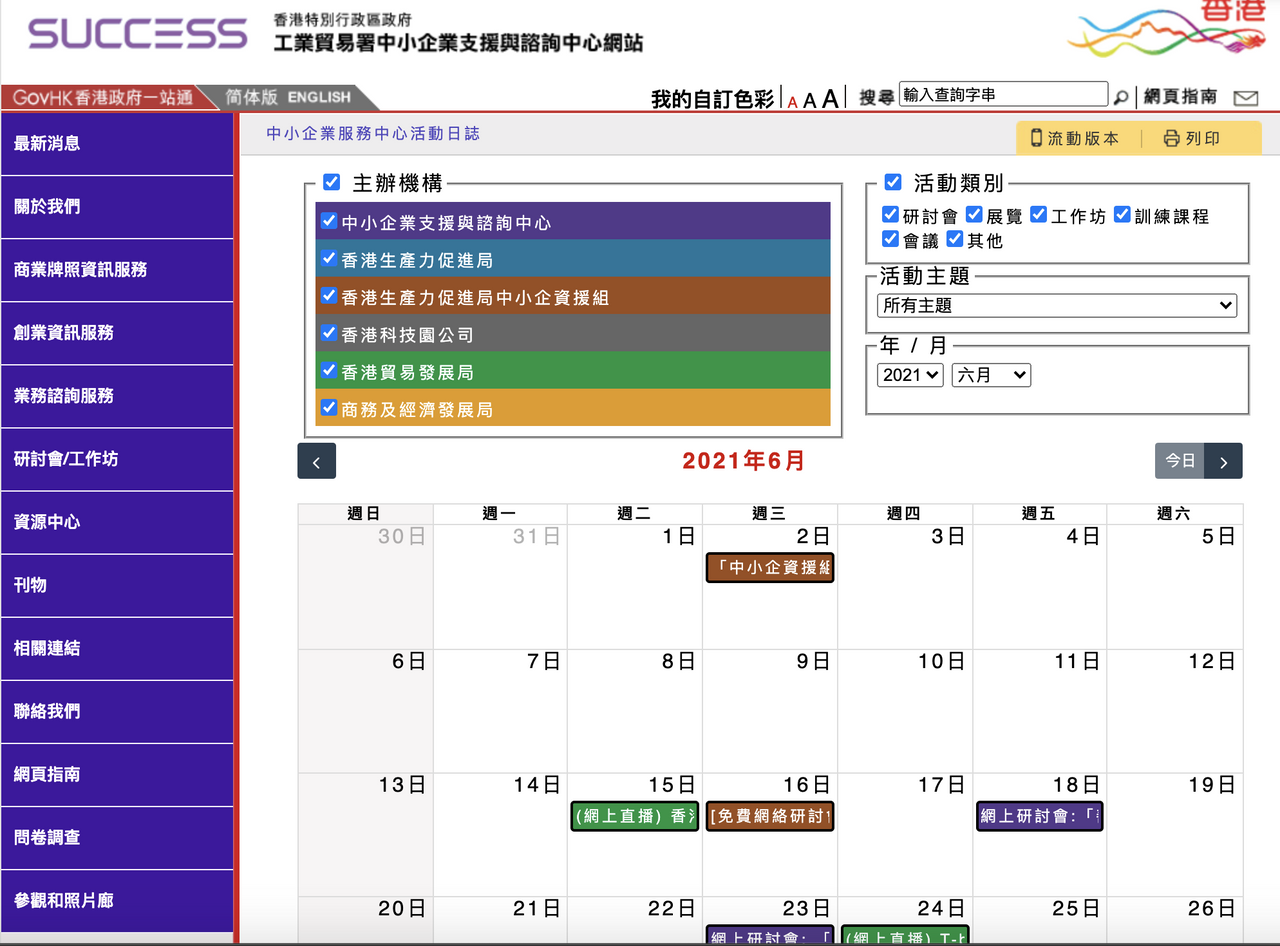Toggle the 主辦機構 select-all checkbox

332,183
